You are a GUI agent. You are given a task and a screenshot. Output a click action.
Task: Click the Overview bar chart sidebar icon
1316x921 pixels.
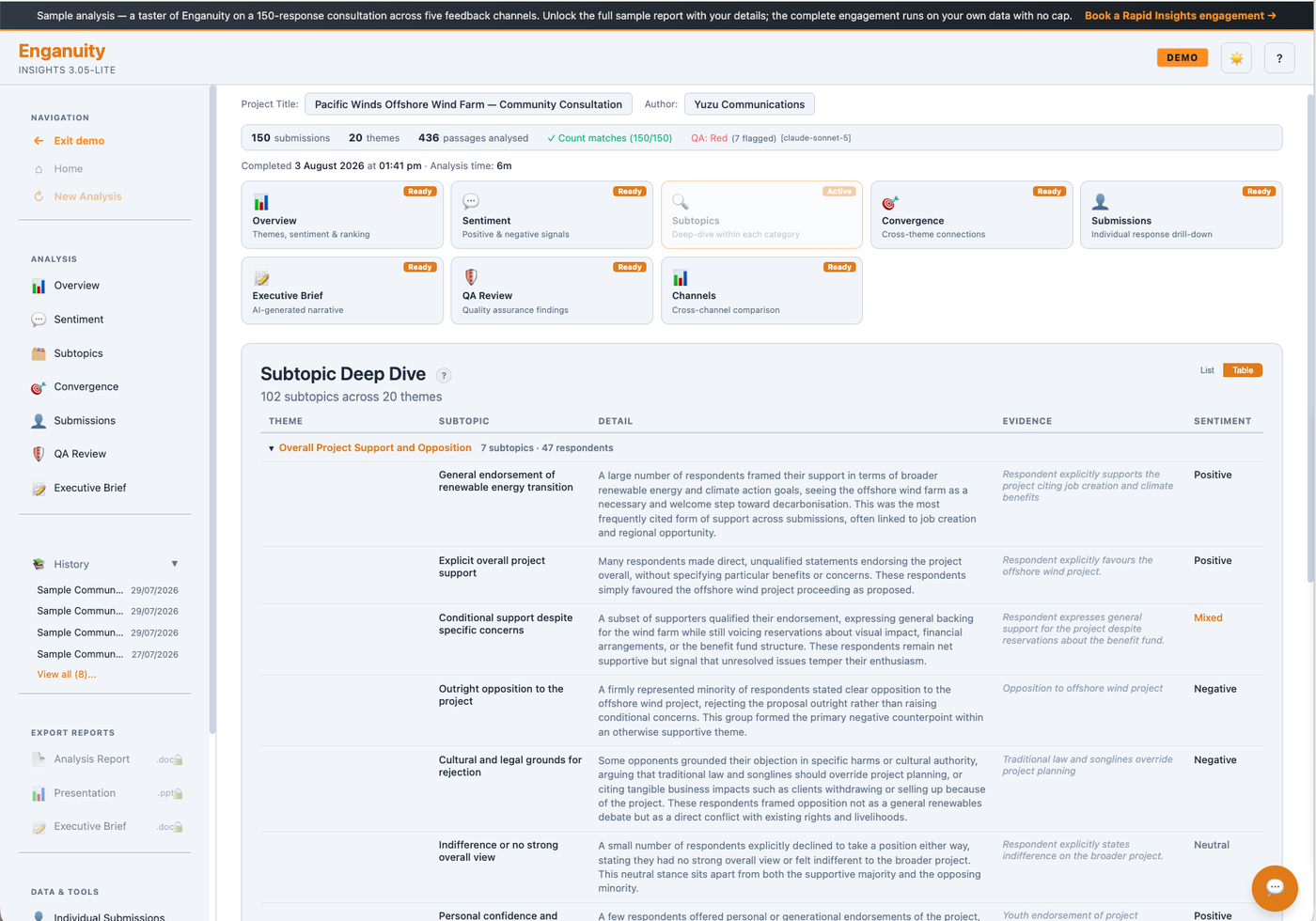click(x=39, y=286)
